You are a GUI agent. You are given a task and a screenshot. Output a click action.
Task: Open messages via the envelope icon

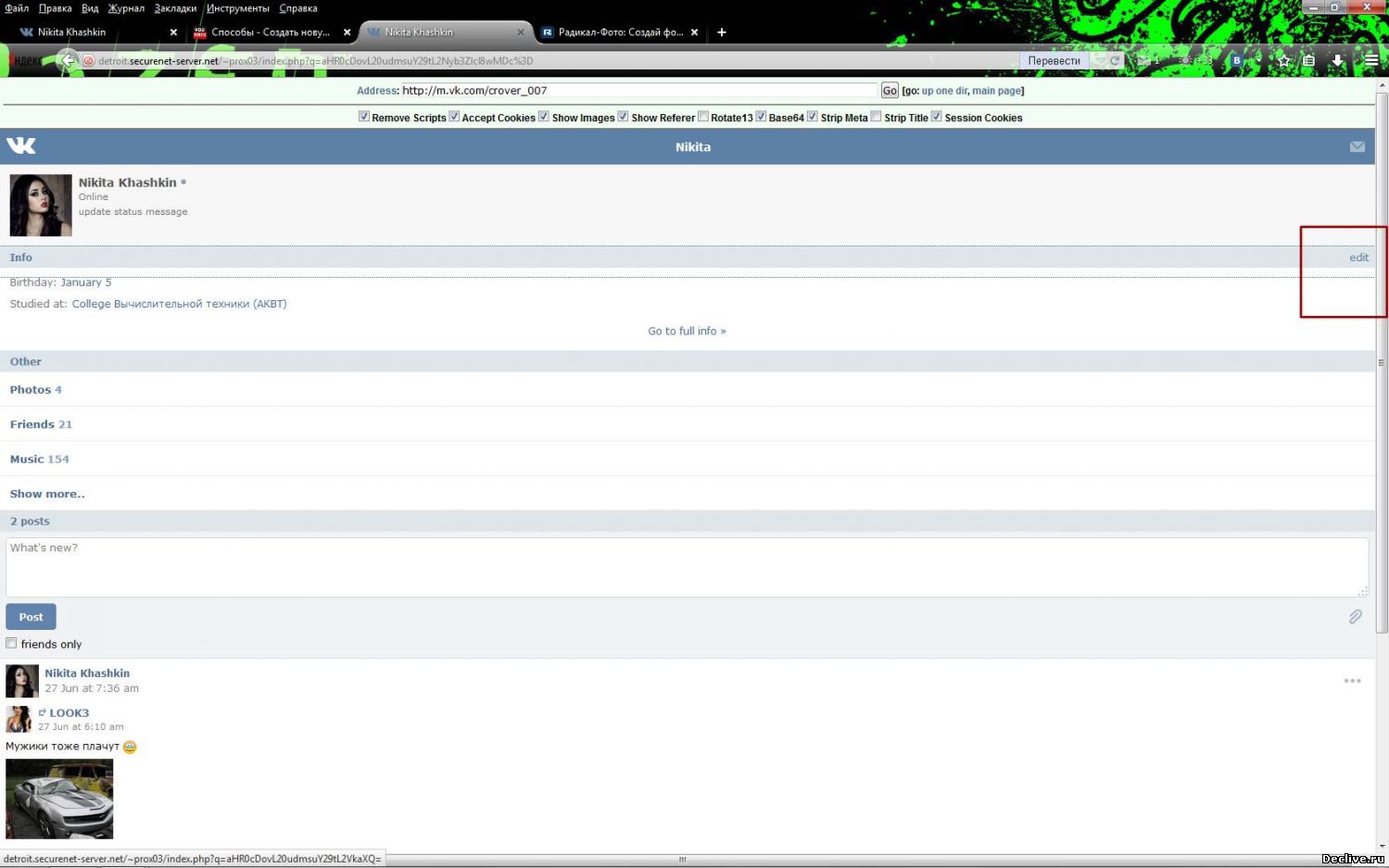point(1357,146)
